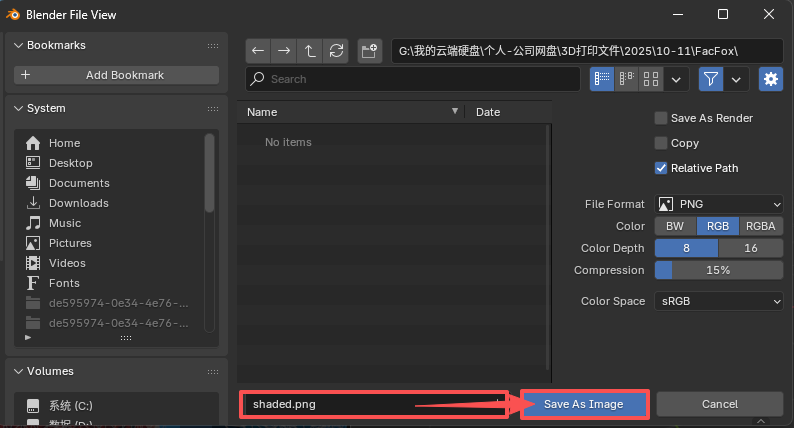
Task: Toggle the options gear button
Action: click(x=770, y=79)
